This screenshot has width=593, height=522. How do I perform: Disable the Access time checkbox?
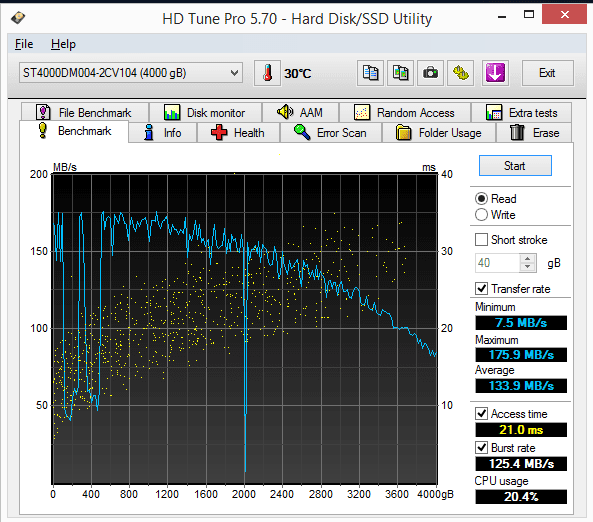(x=481, y=413)
